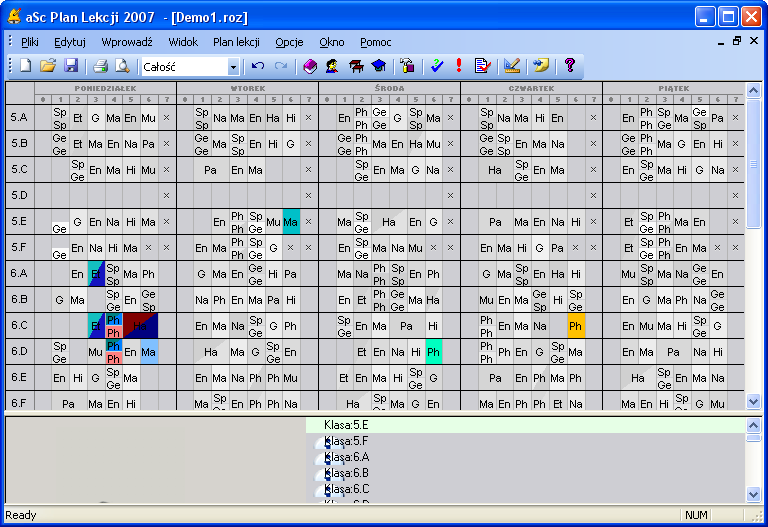Select green Ph lesson in 6.D Wednesday
Image resolution: width=768 pixels, height=527 pixels.
433,352
